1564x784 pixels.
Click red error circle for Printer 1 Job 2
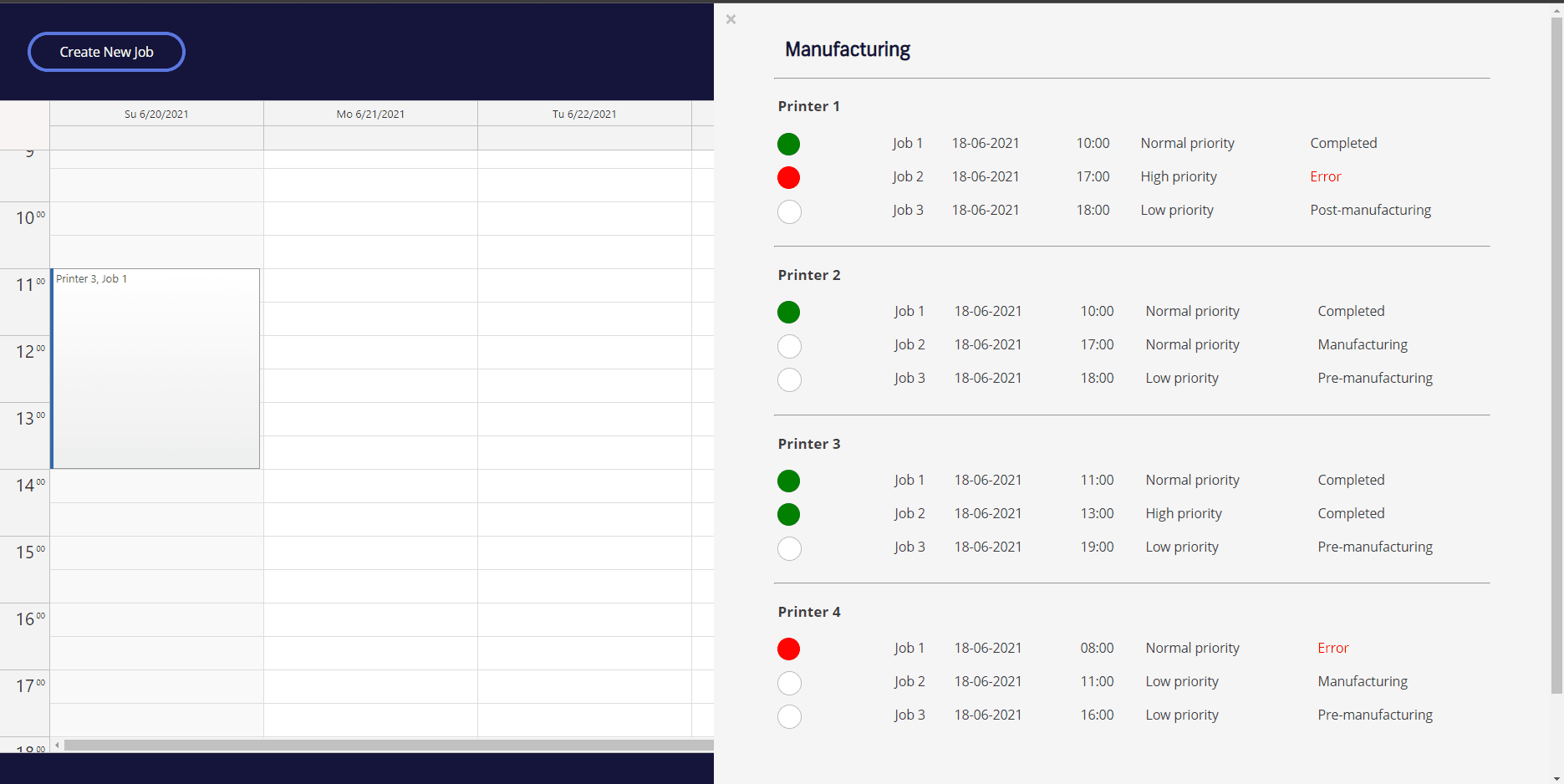pyautogui.click(x=788, y=178)
